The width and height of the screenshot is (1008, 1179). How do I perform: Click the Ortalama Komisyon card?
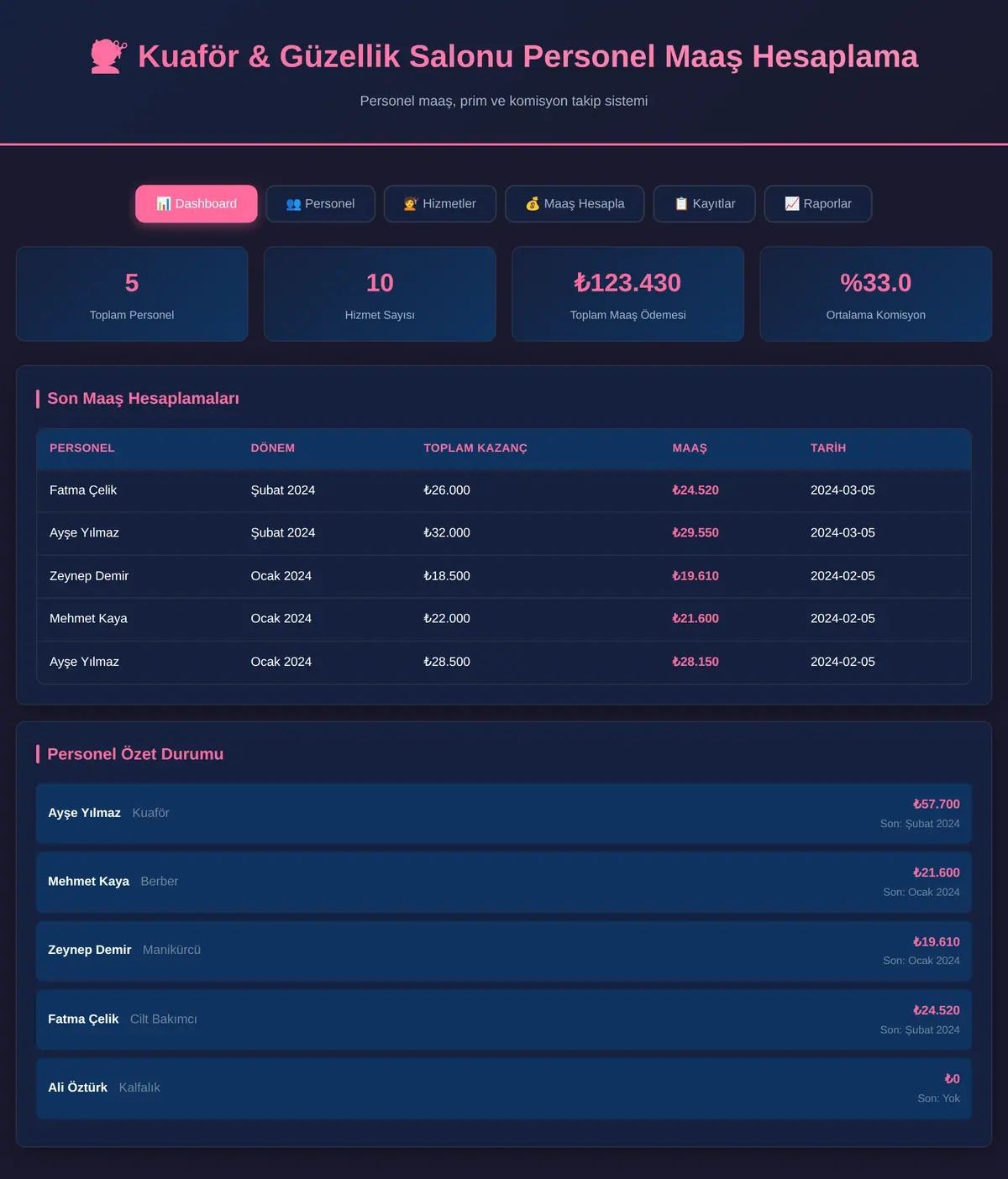pyautogui.click(x=876, y=294)
